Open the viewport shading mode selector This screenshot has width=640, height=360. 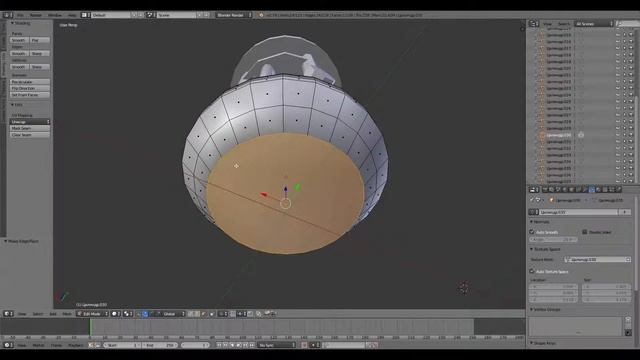click(x=116, y=314)
